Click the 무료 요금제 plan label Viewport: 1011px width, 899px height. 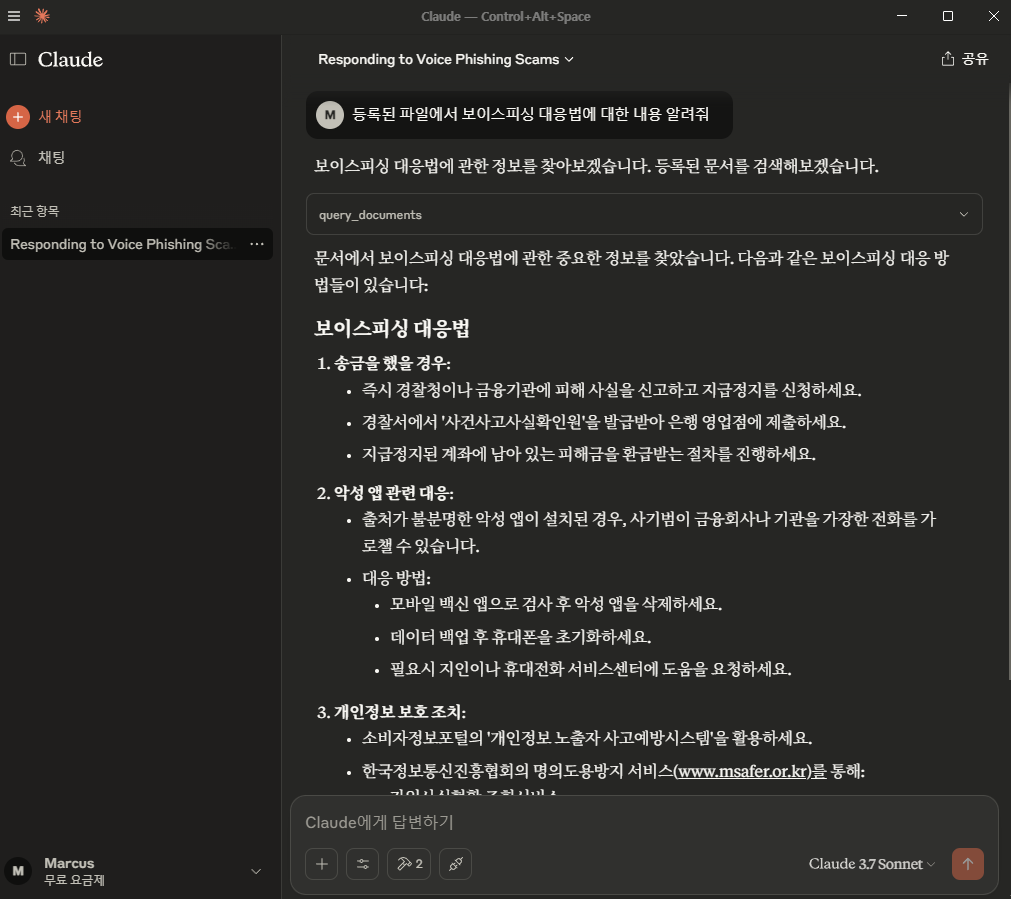74,880
